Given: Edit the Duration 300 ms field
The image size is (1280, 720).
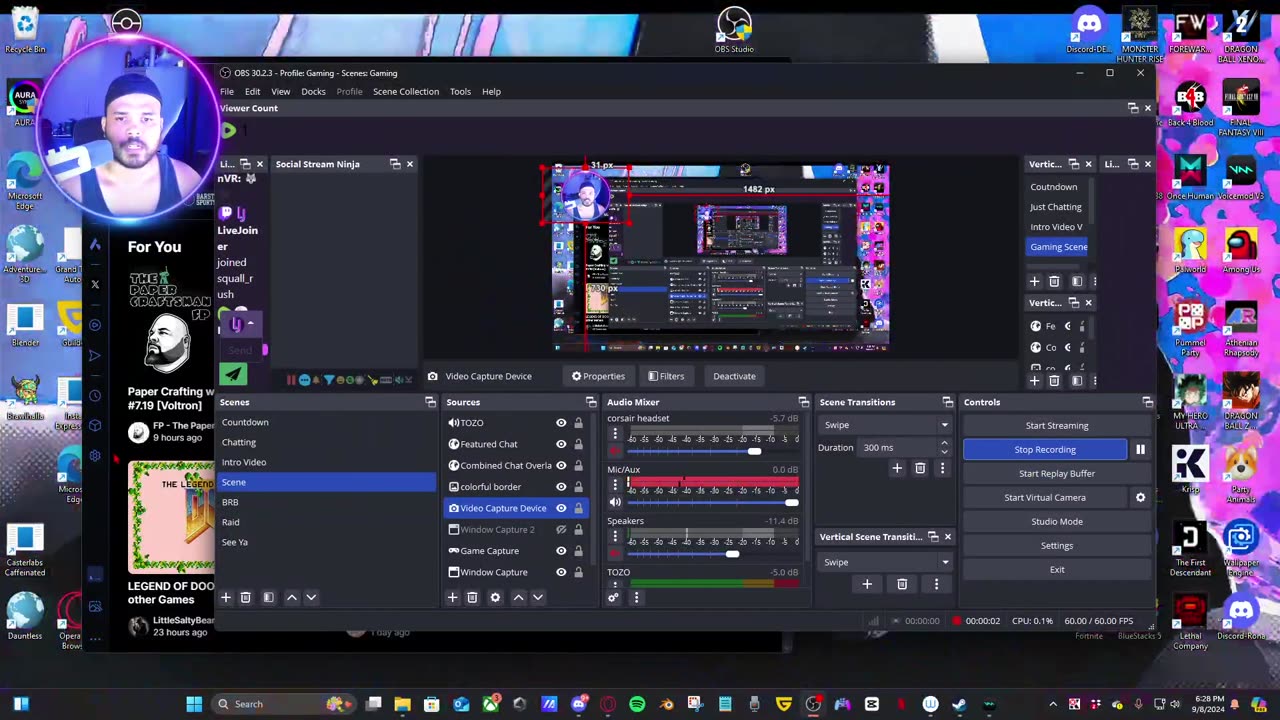Looking at the screenshot, I should (x=897, y=447).
